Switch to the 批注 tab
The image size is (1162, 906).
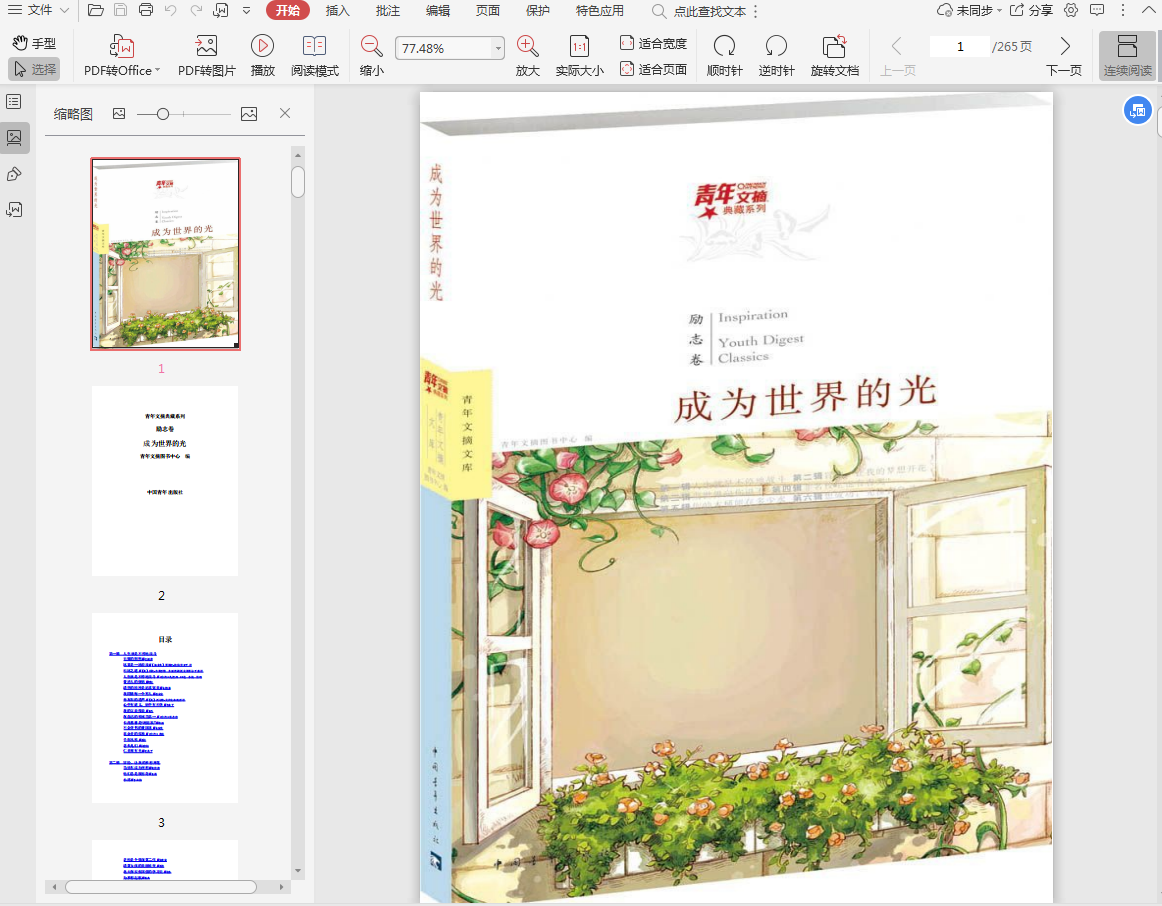388,10
